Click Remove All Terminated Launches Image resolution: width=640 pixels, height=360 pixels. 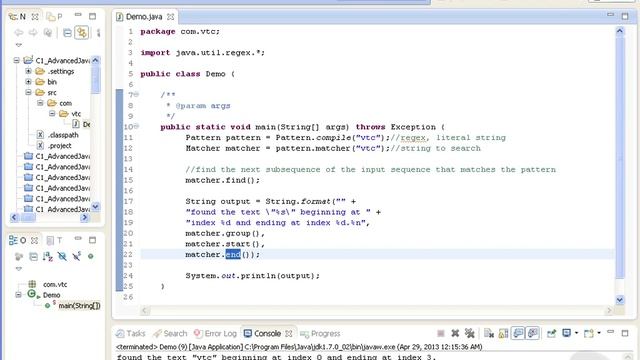(470, 333)
